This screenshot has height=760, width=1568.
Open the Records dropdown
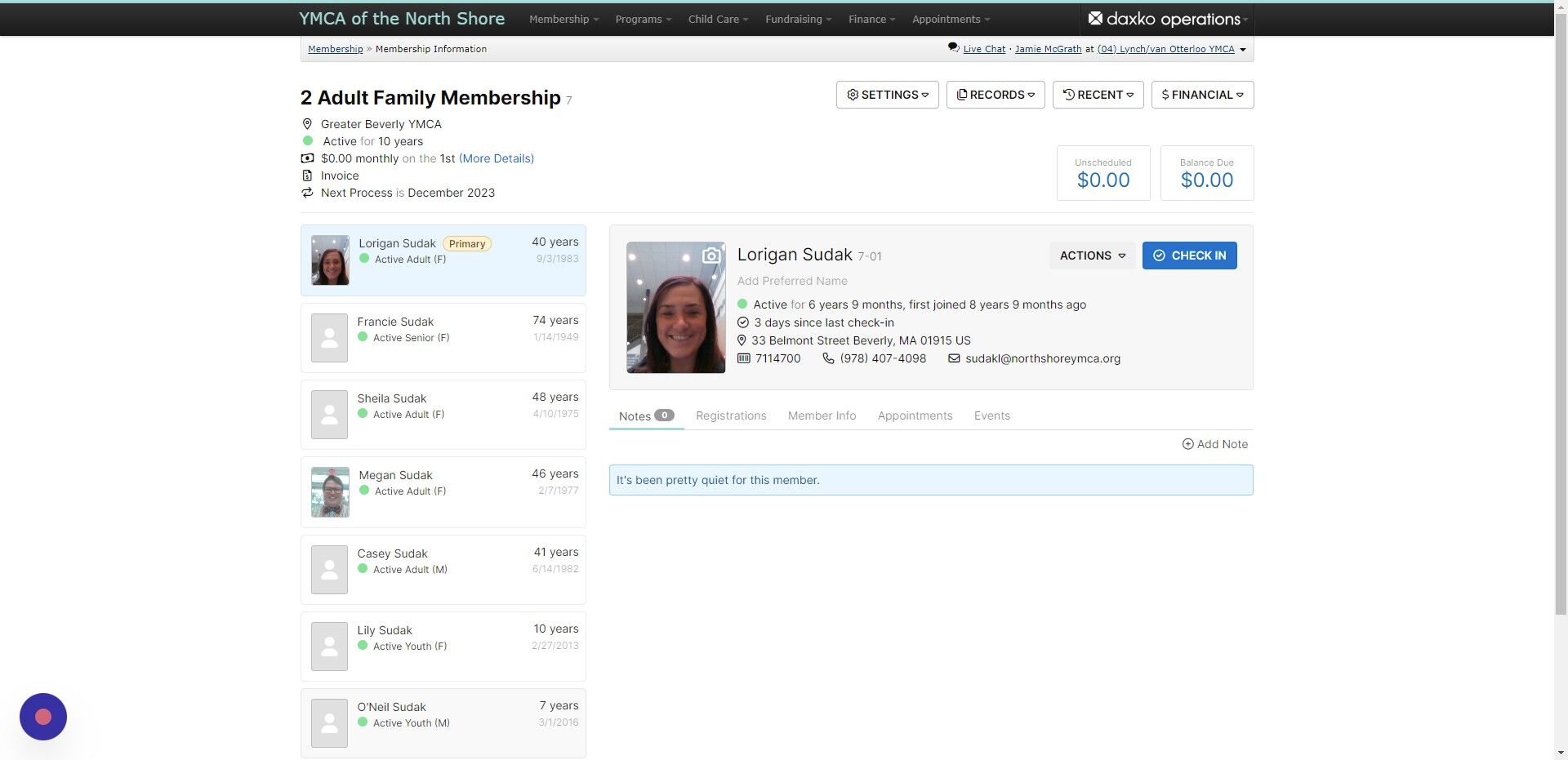pos(996,95)
